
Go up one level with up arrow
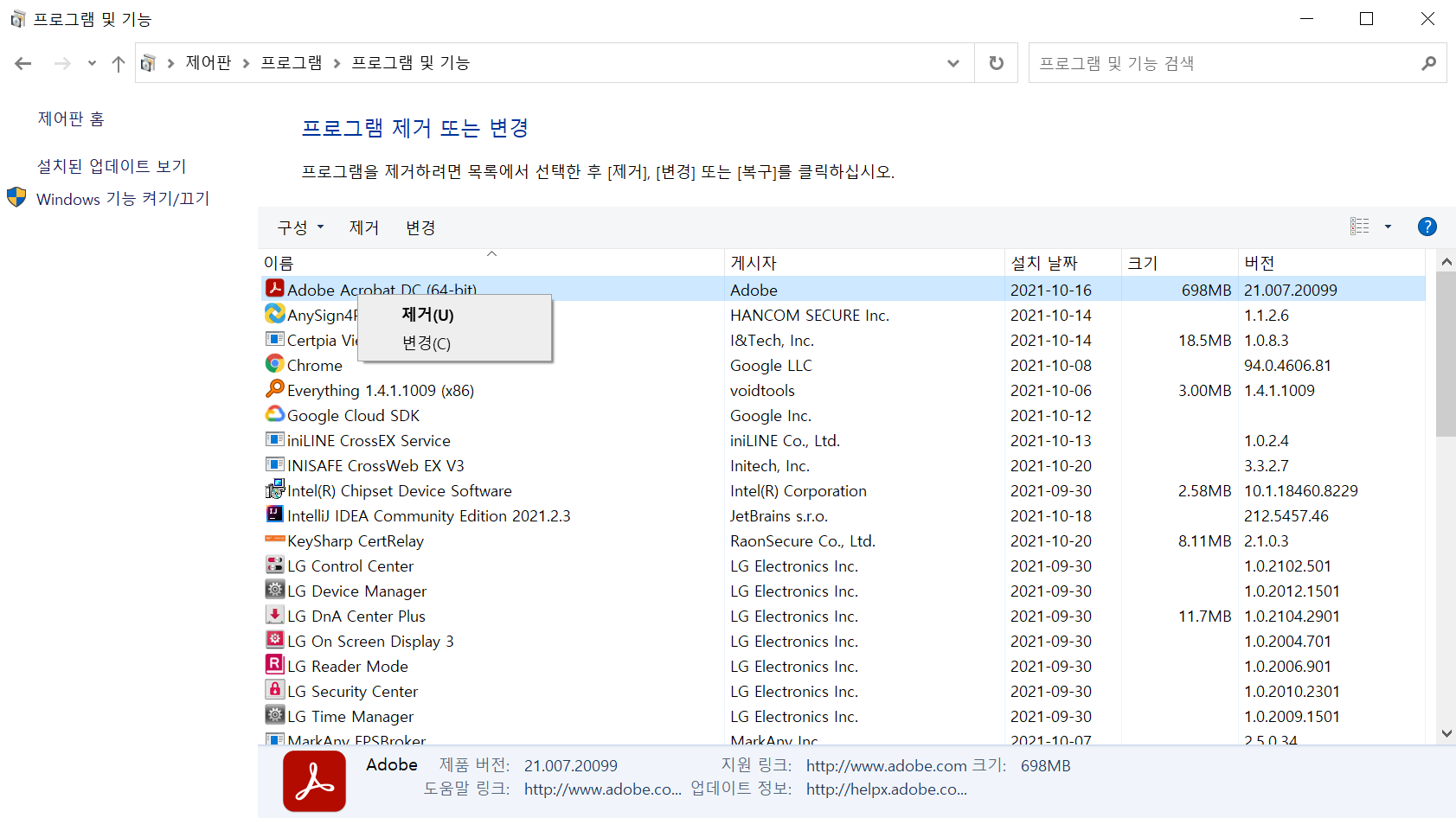[119, 63]
